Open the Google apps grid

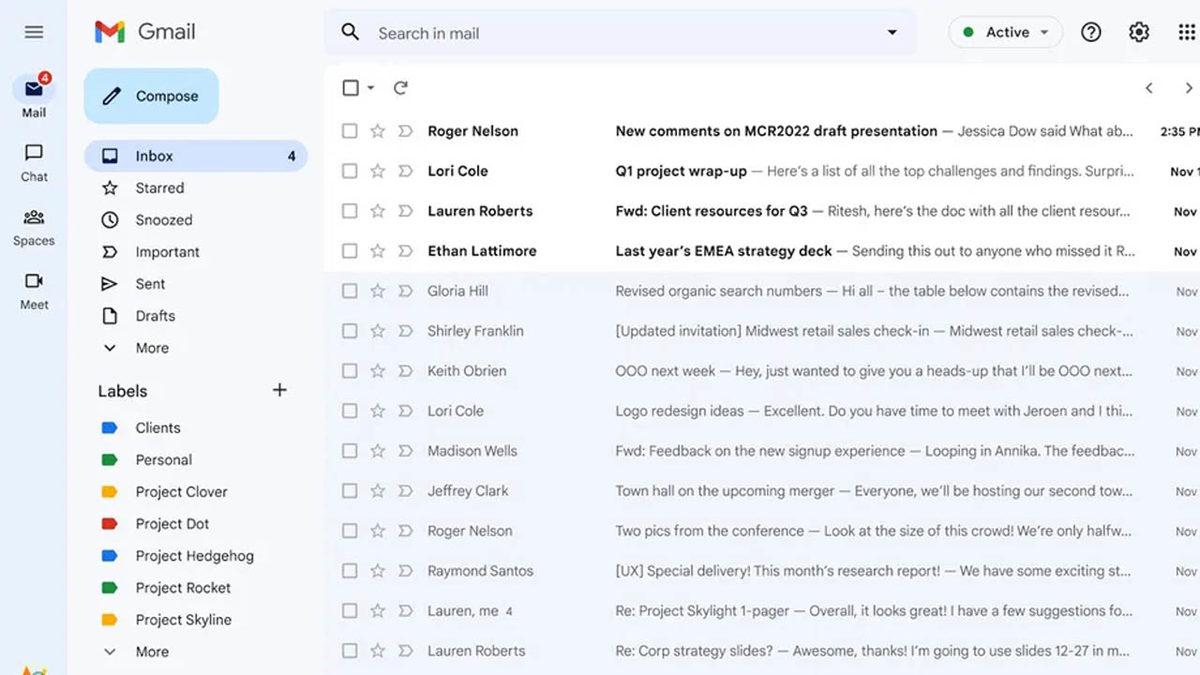pos(1186,32)
